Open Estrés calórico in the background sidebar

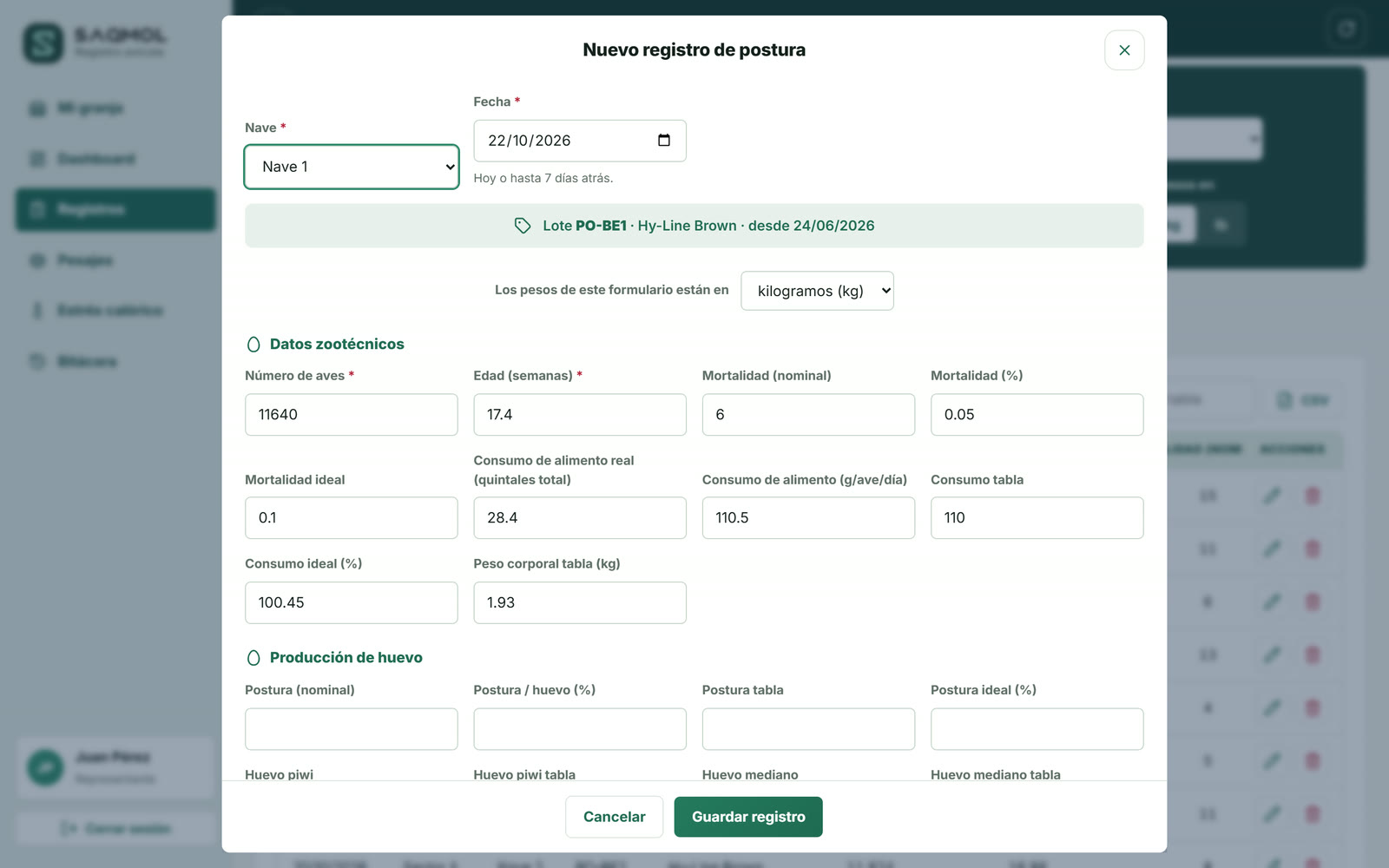pyautogui.click(x=115, y=311)
